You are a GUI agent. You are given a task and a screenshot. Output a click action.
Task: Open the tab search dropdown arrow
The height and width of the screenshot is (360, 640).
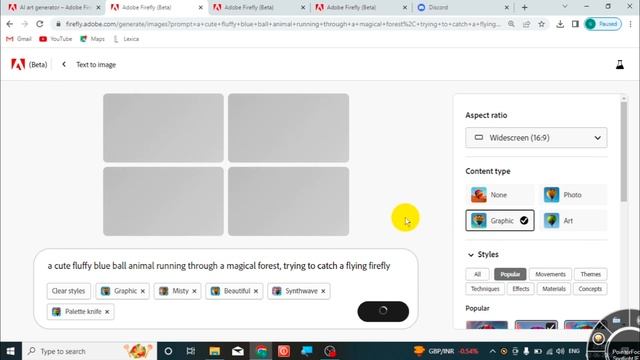[x=565, y=7]
